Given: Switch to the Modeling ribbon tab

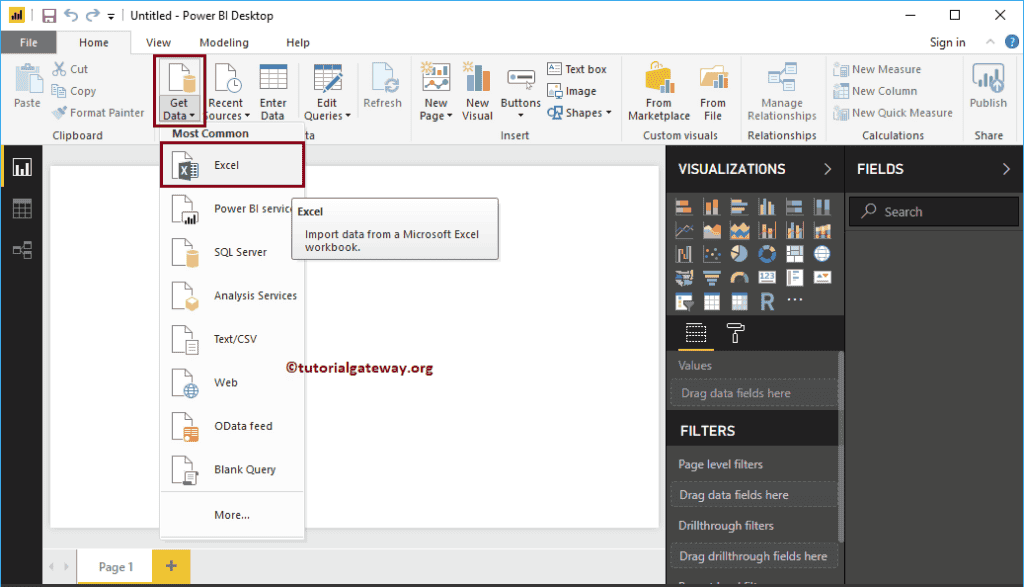Looking at the screenshot, I should (x=224, y=42).
